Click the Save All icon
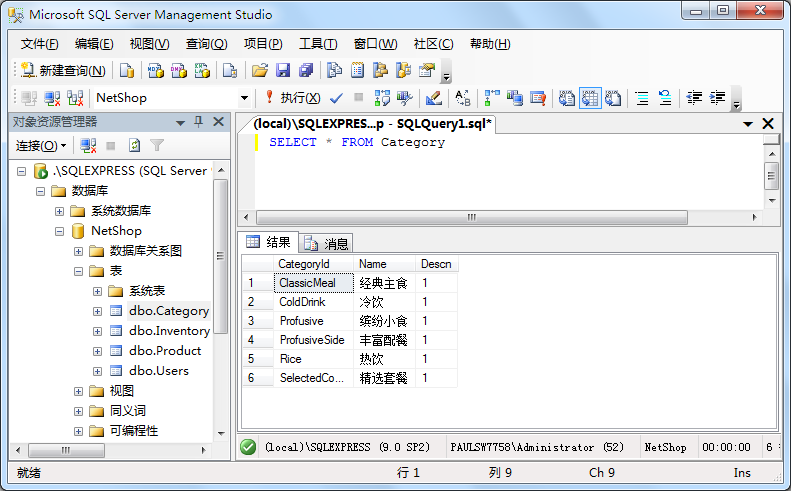 [x=306, y=70]
